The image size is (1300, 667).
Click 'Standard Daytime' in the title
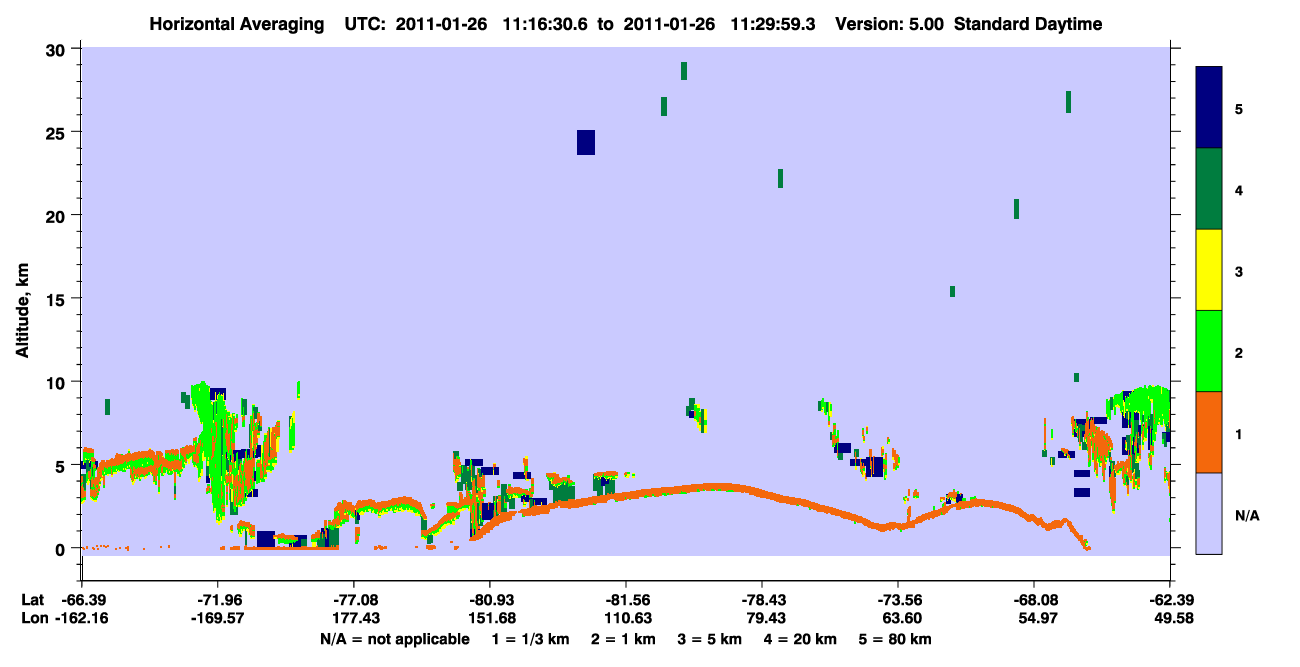(1027, 24)
